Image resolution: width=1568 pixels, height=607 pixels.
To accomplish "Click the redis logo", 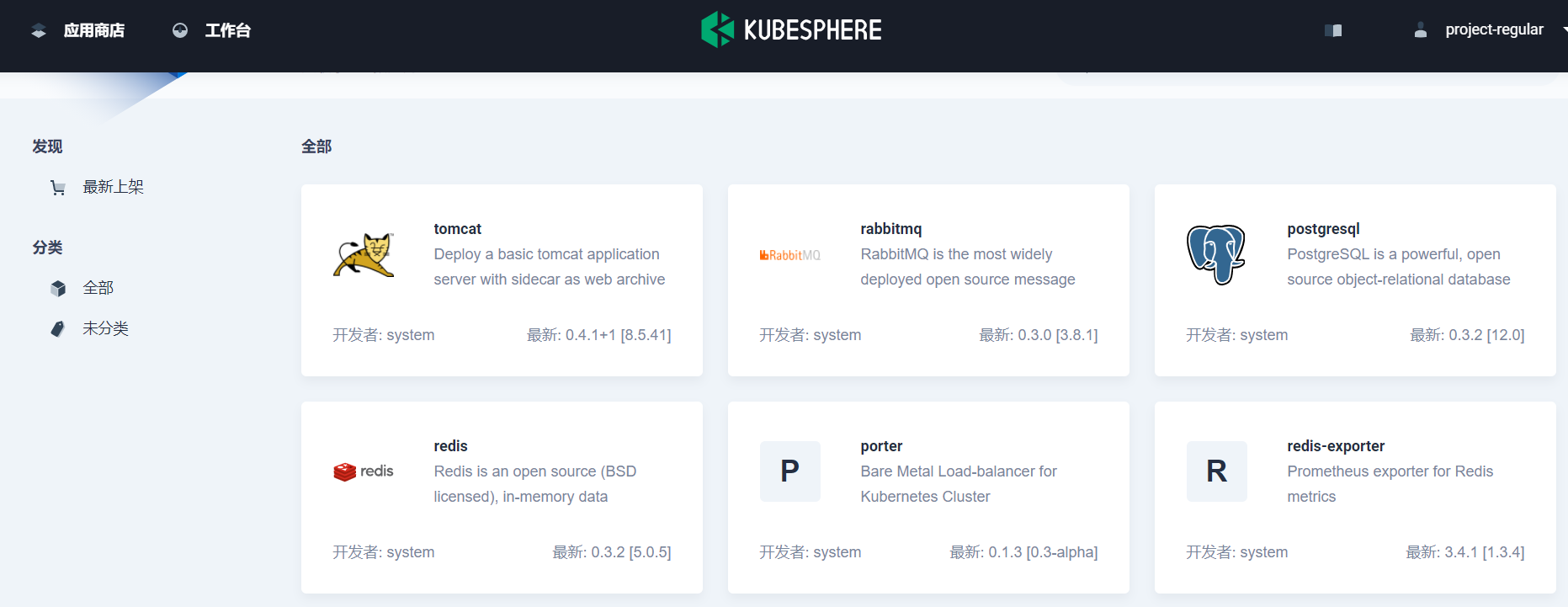I will [364, 471].
